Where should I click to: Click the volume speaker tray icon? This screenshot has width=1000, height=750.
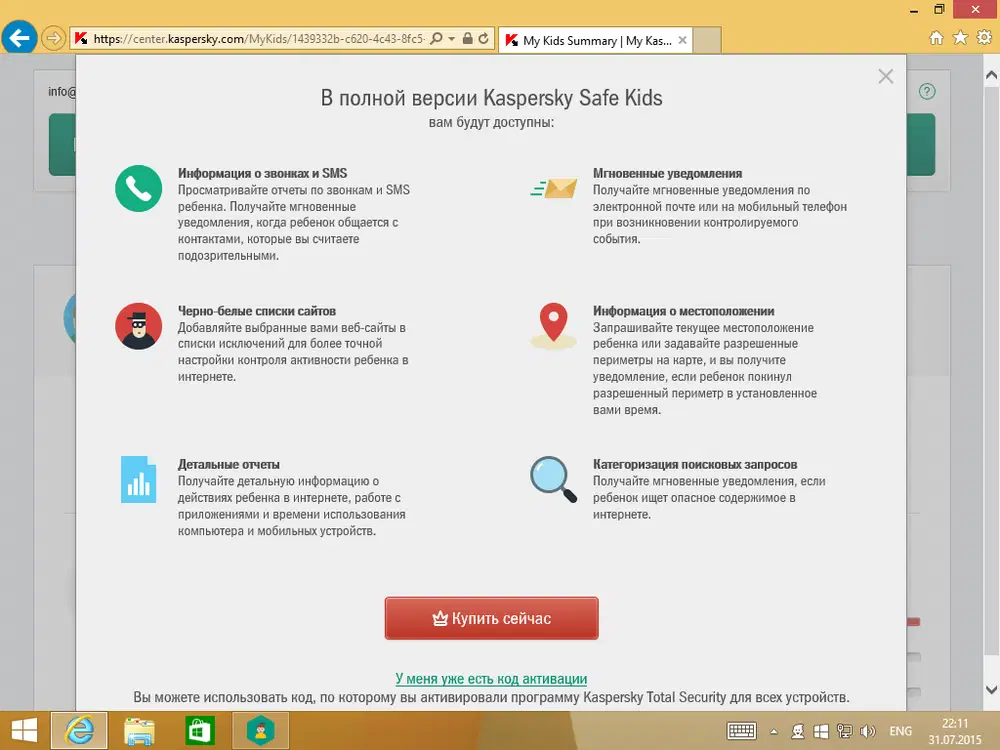(867, 731)
